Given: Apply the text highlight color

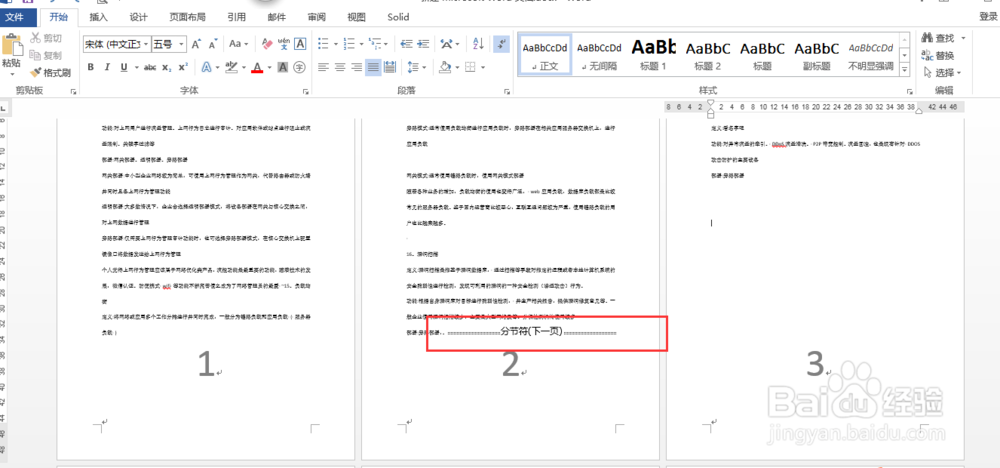Looking at the screenshot, I should [x=232, y=67].
